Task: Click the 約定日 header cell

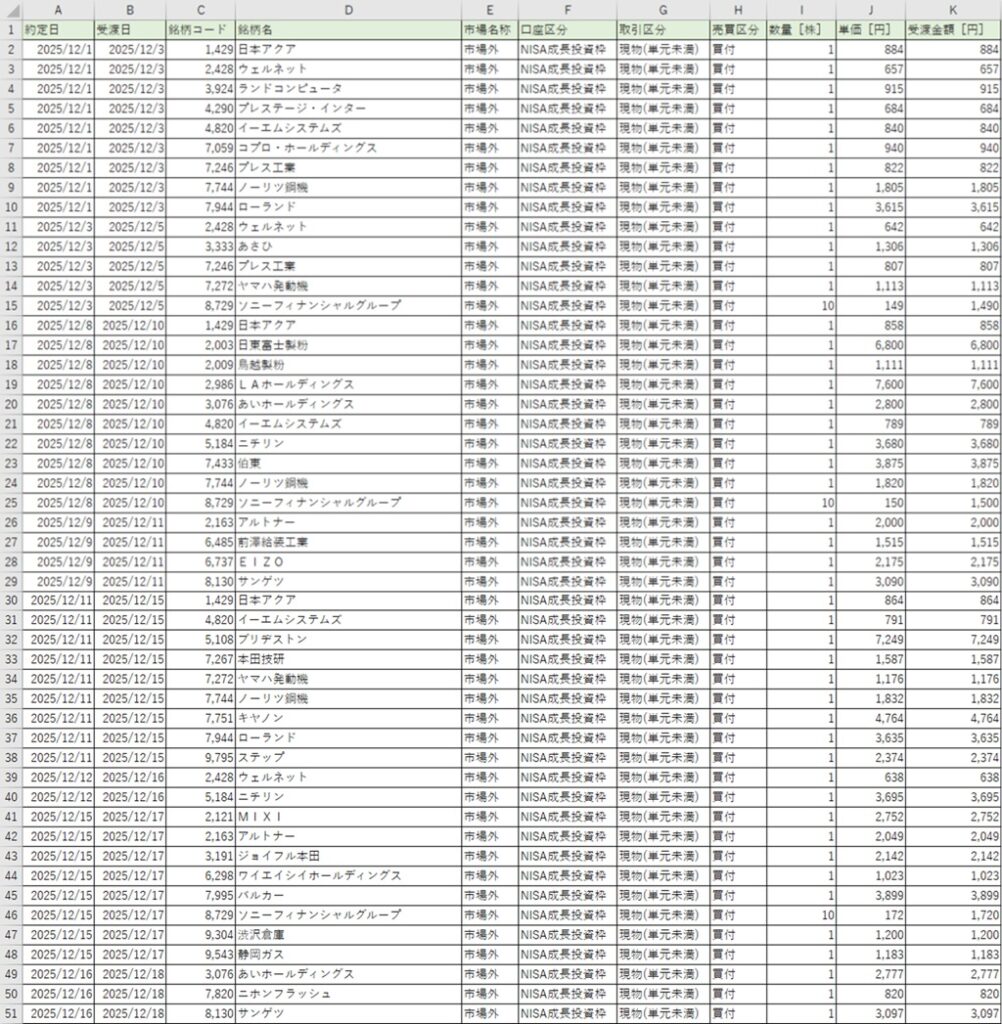Action: click(x=58, y=30)
